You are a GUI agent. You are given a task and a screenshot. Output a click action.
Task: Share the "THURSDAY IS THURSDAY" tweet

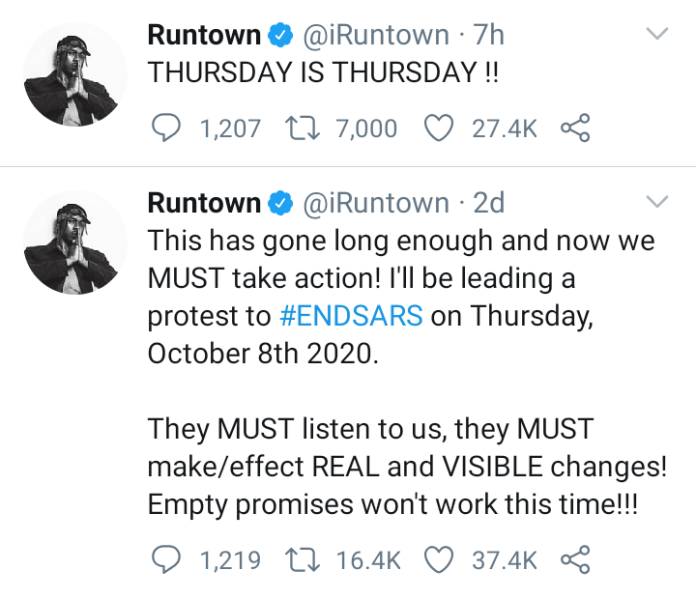pyautogui.click(x=575, y=128)
